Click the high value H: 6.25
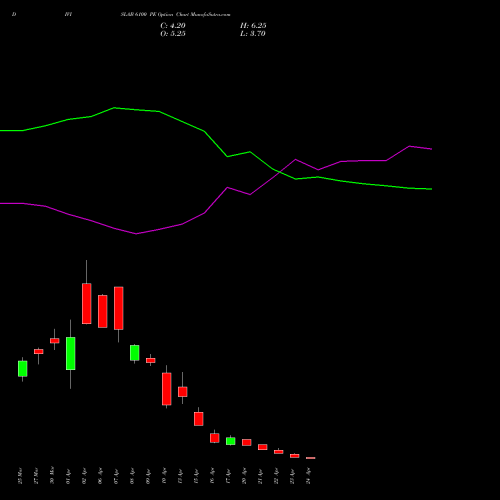Screen dimensions: 500x500 253,26
